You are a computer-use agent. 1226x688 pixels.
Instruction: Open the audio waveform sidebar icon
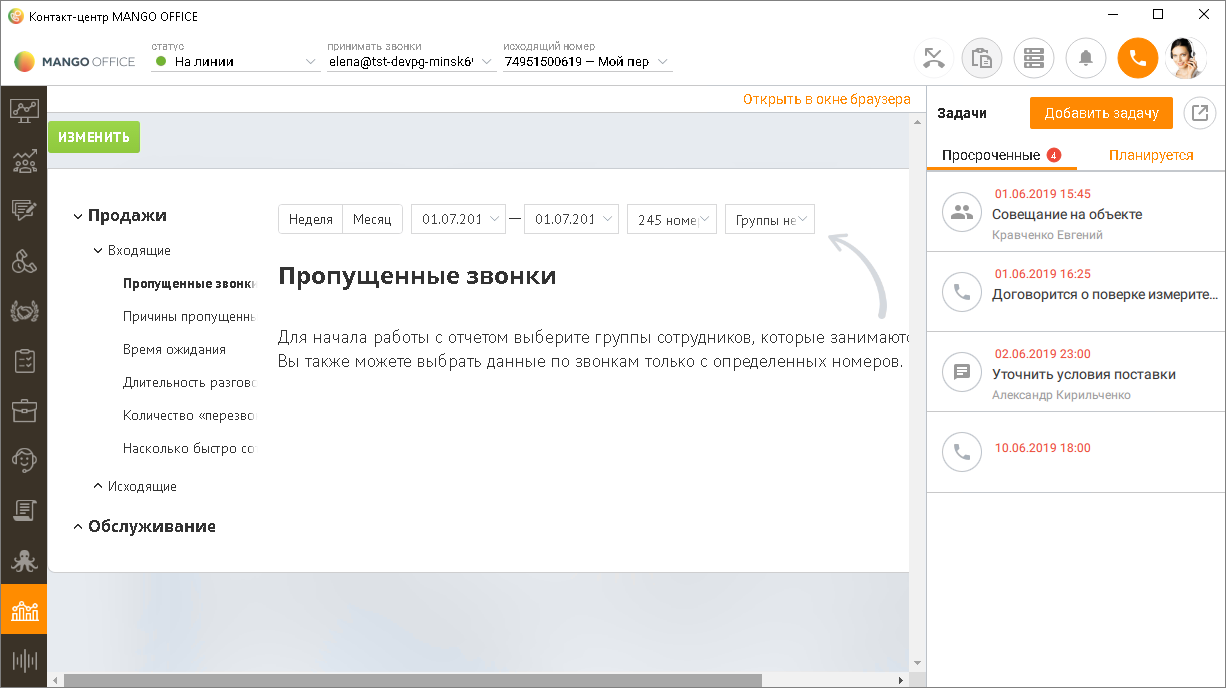[24, 661]
